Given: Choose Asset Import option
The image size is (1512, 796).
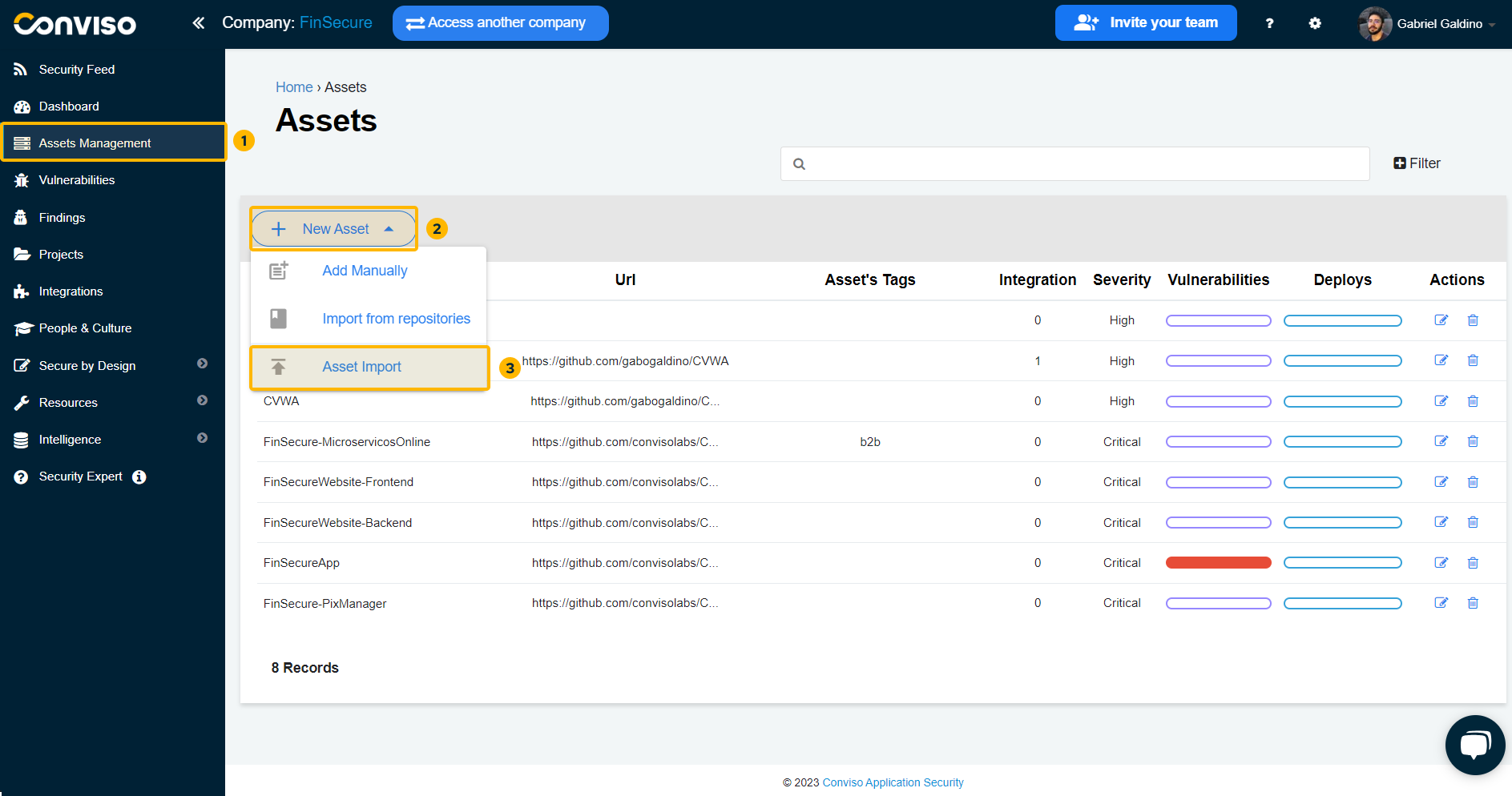Looking at the screenshot, I should (369, 368).
